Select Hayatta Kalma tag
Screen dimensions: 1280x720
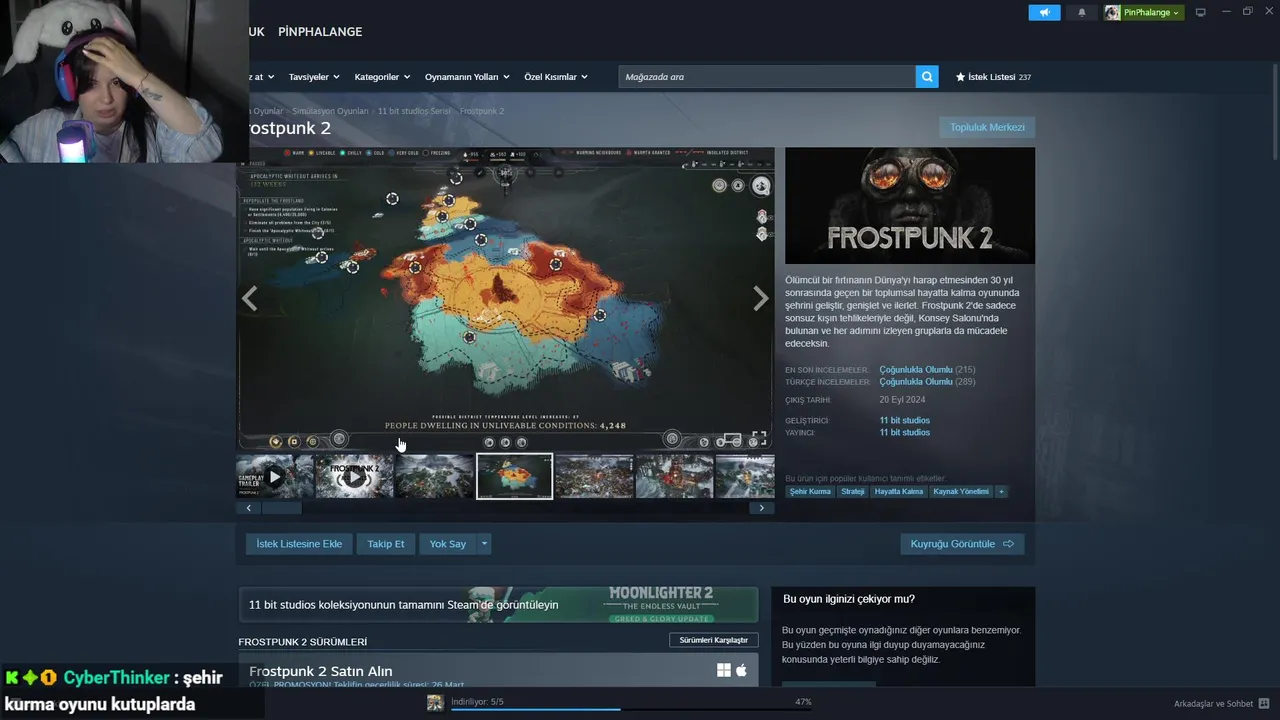[898, 492]
